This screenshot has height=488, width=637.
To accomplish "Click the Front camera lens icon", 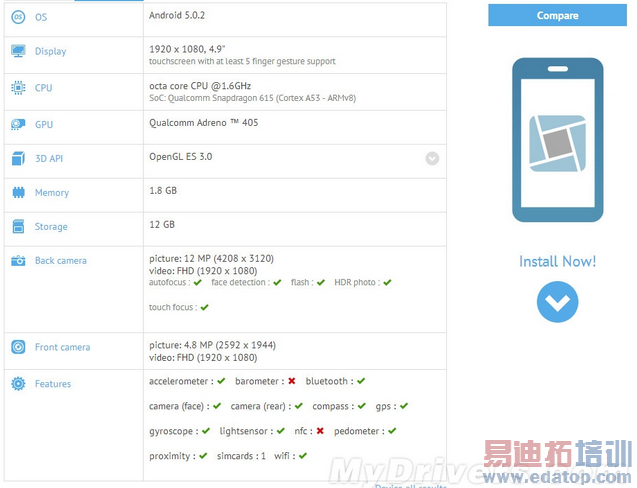I will [18, 347].
